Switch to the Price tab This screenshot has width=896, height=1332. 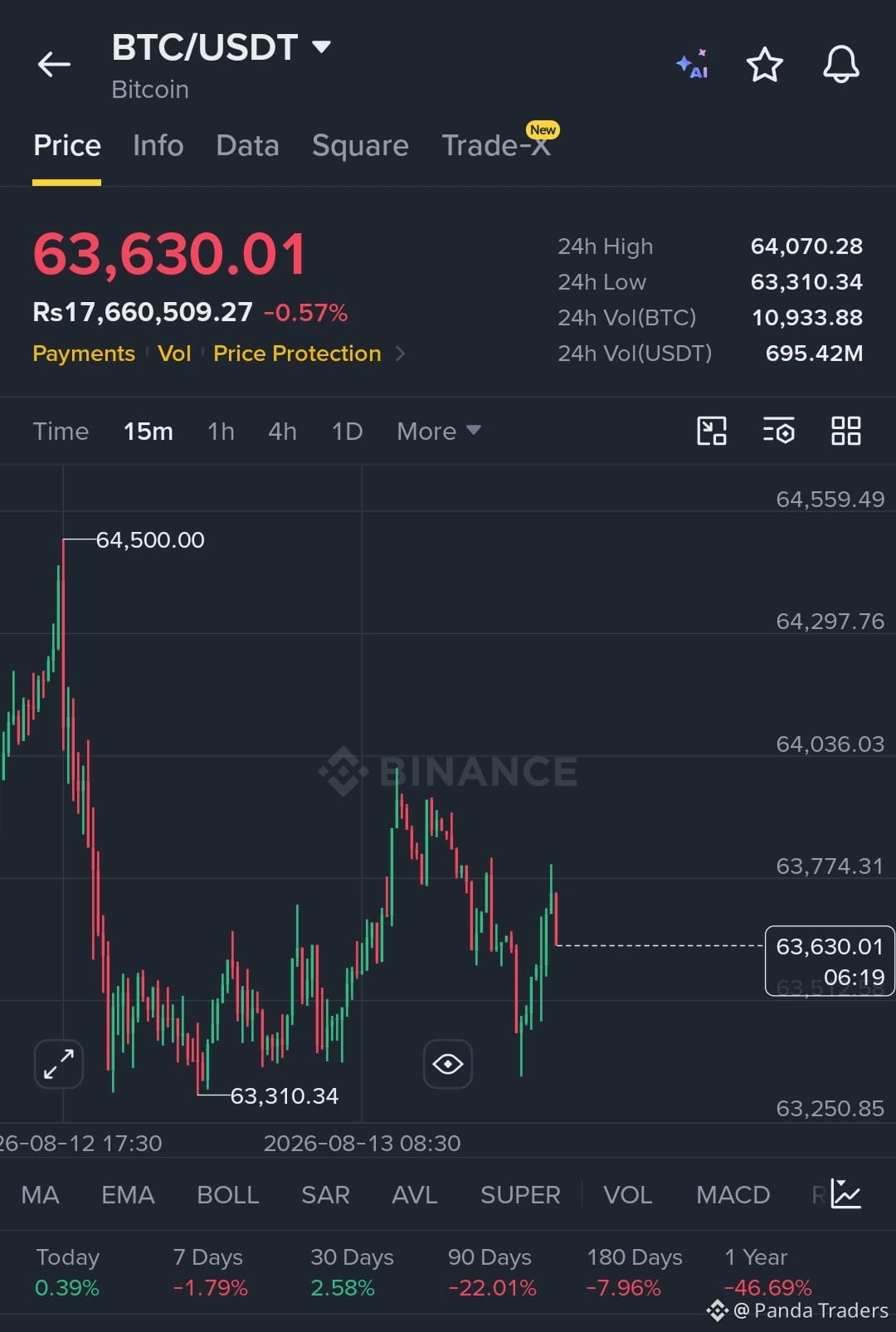pos(67,146)
